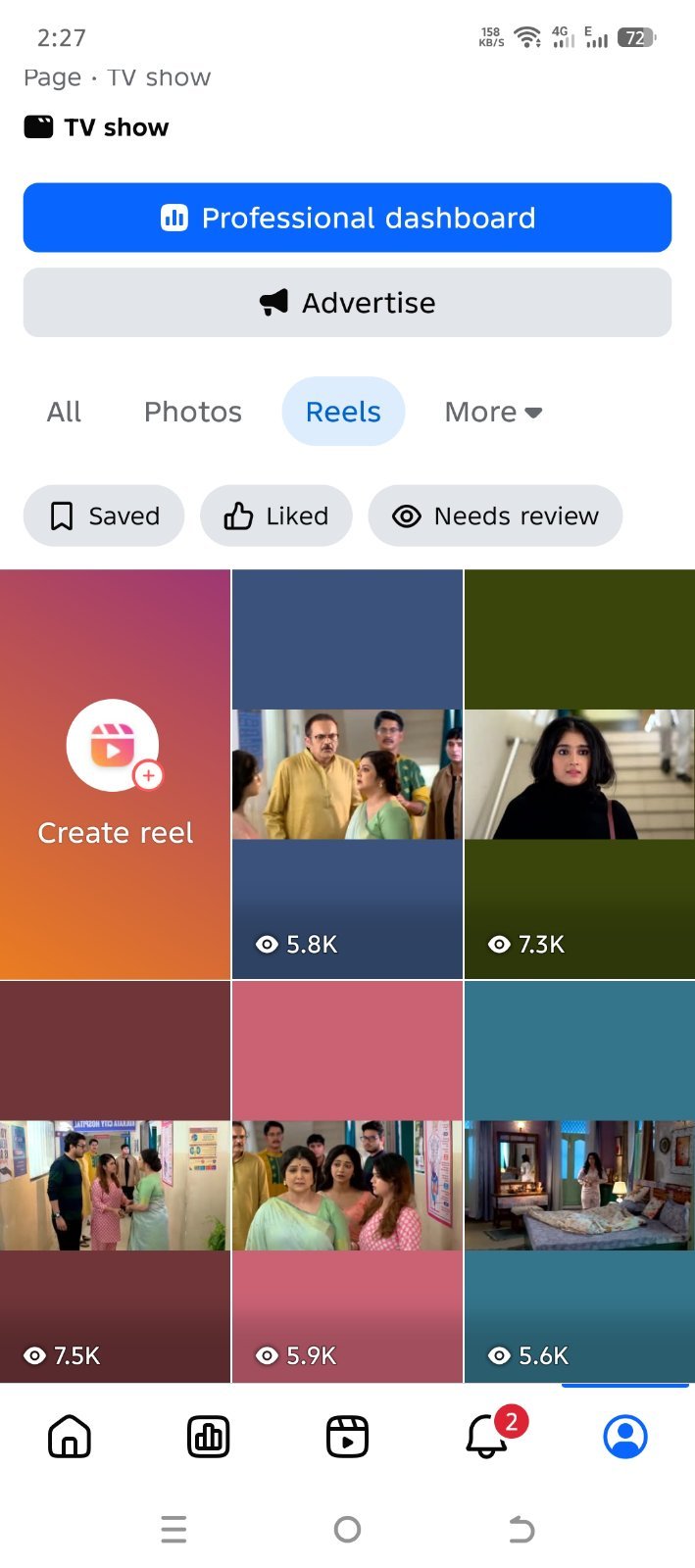Show reels that Needs review
Viewport: 695px width, 1568px height.
pyautogui.click(x=495, y=515)
